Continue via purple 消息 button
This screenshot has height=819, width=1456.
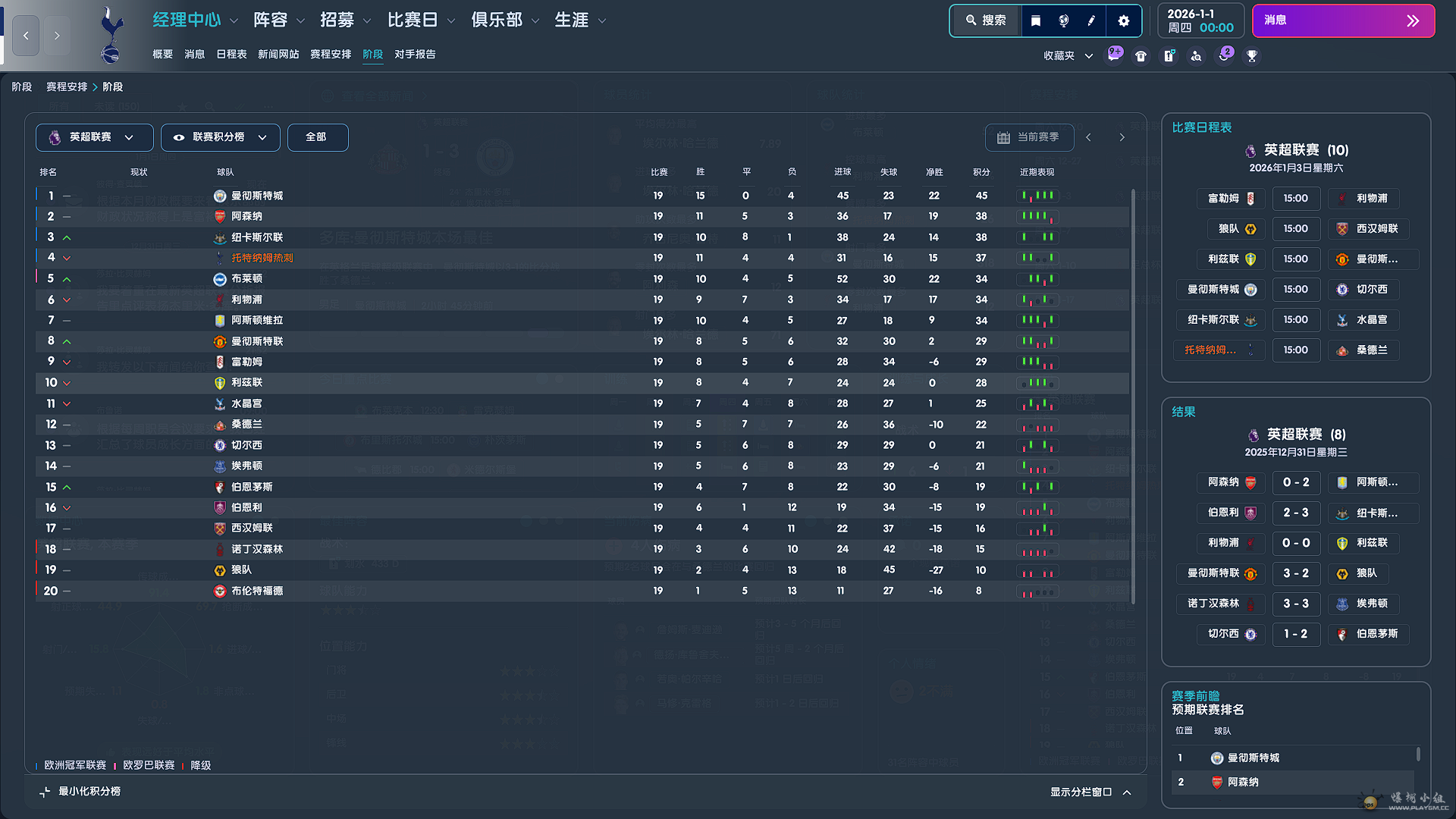1343,20
